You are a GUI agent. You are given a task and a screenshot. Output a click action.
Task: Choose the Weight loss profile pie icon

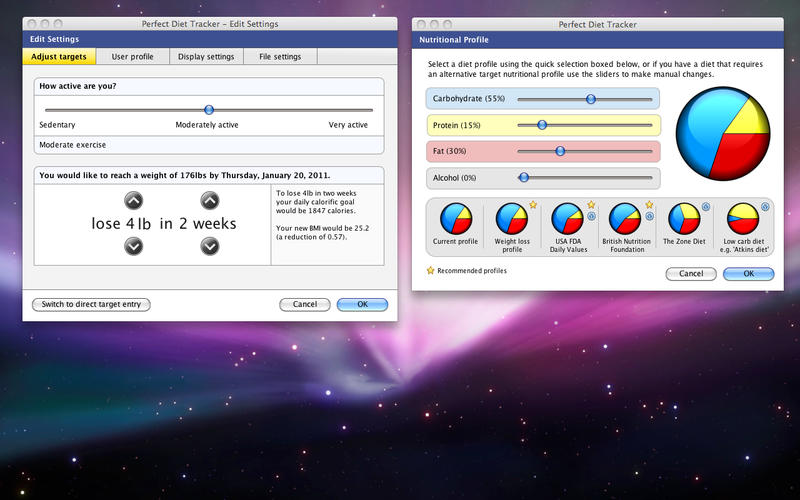click(x=512, y=218)
